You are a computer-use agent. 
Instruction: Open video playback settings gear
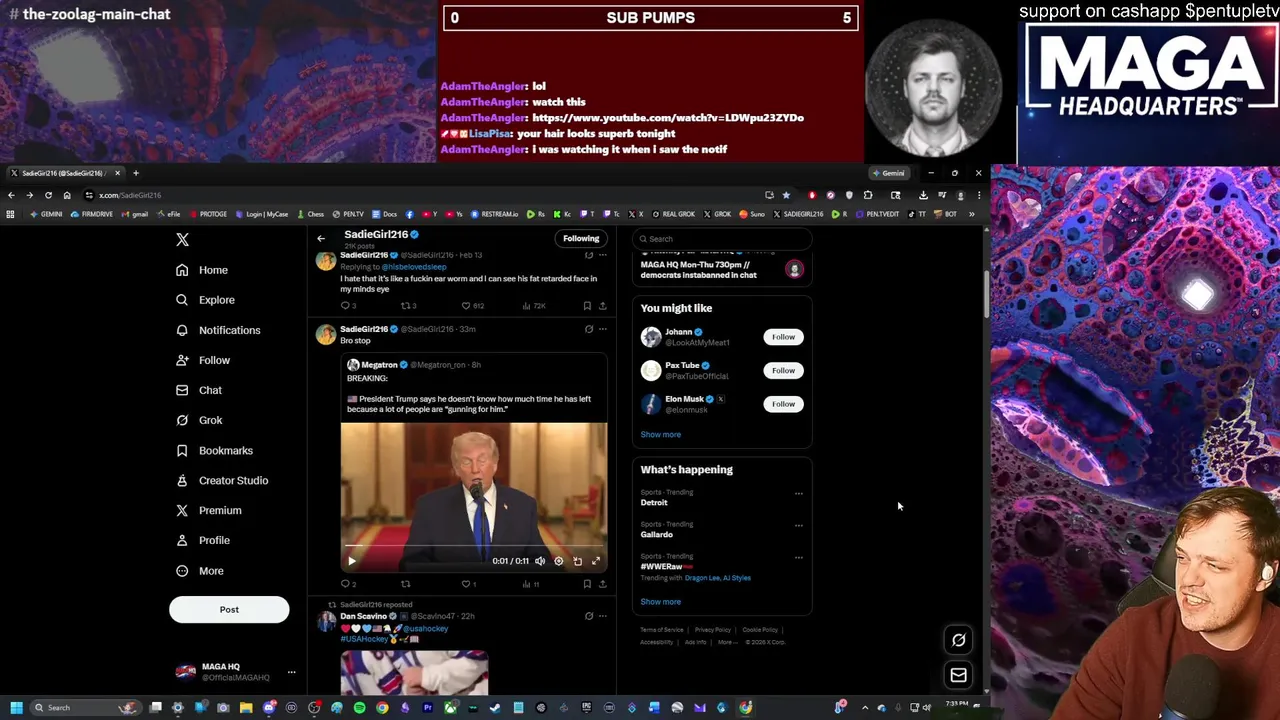[559, 561]
